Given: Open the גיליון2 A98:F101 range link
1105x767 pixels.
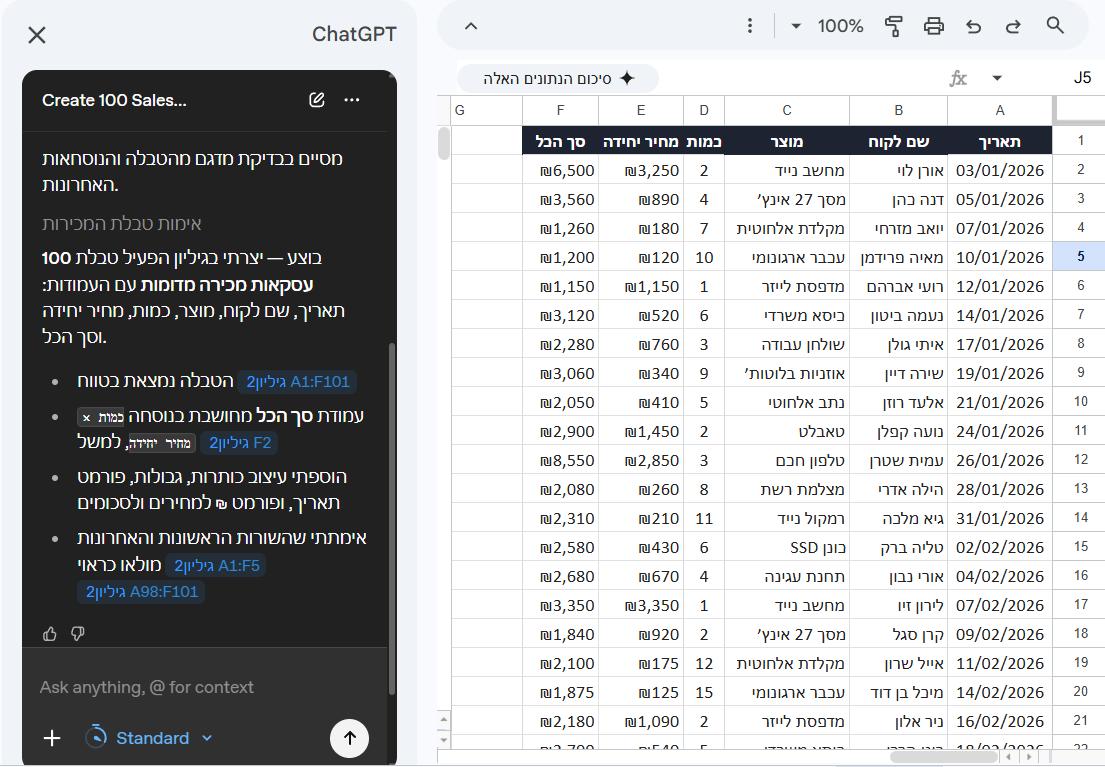Looking at the screenshot, I should [x=142, y=591].
